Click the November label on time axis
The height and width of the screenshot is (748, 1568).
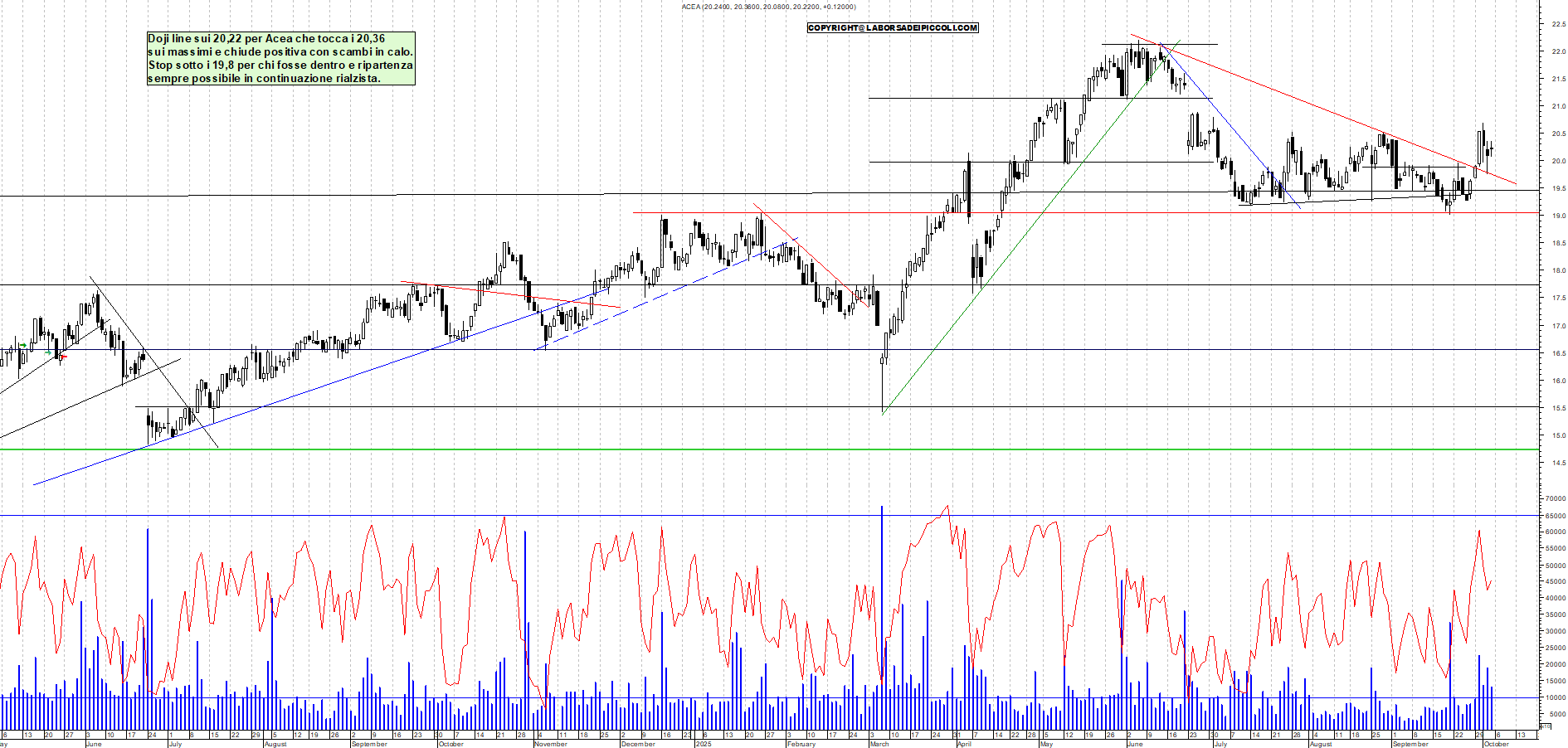point(550,744)
